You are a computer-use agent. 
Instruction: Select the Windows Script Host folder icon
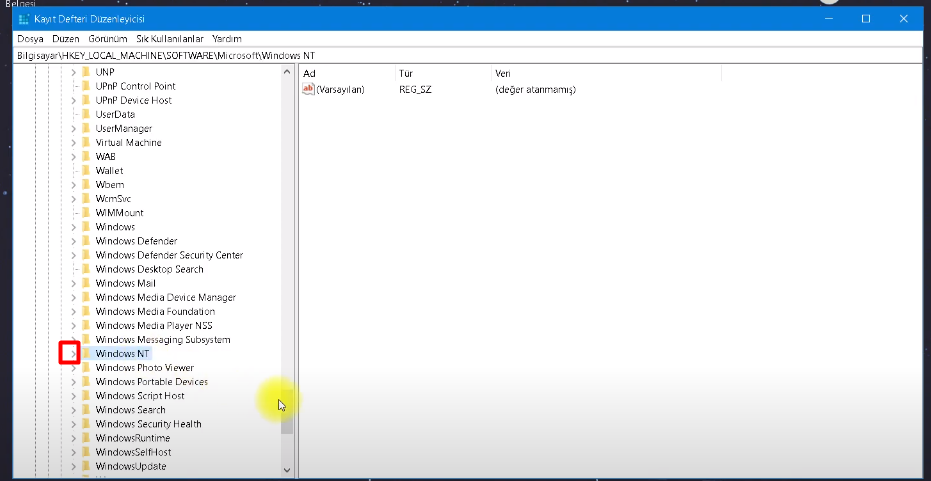click(x=86, y=395)
